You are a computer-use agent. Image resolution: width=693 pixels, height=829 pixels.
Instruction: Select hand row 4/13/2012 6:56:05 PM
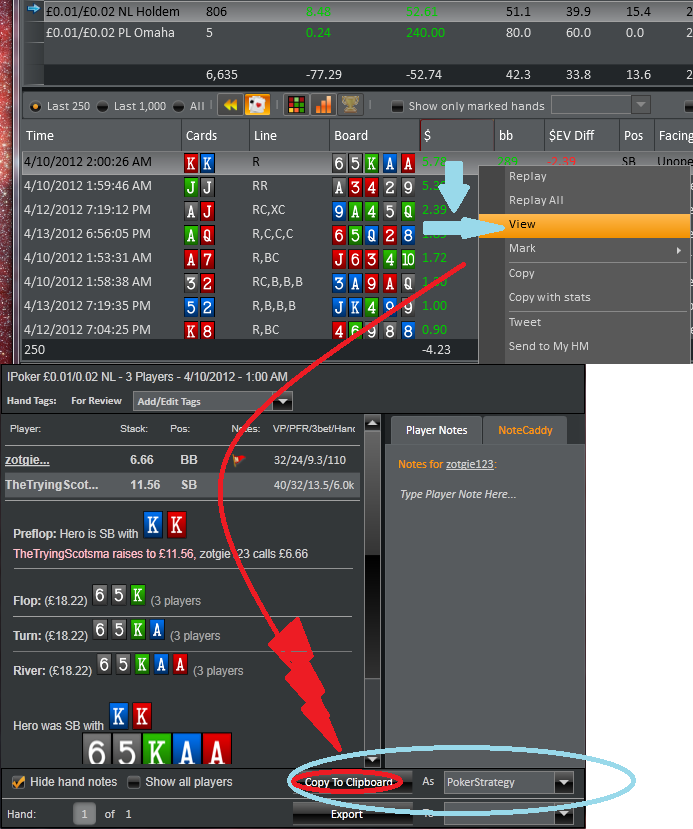pyautogui.click(x=248, y=234)
